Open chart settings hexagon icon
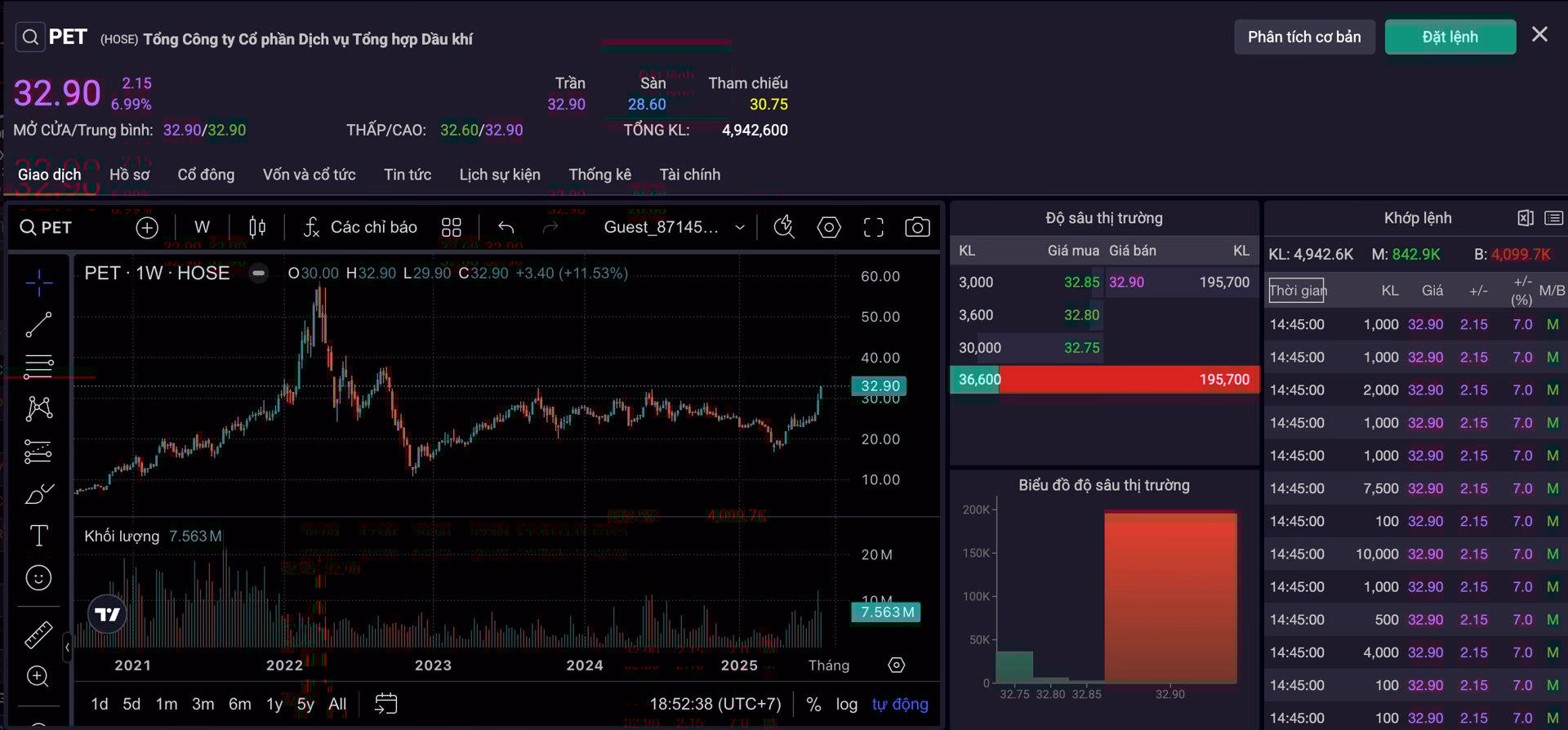 829,228
